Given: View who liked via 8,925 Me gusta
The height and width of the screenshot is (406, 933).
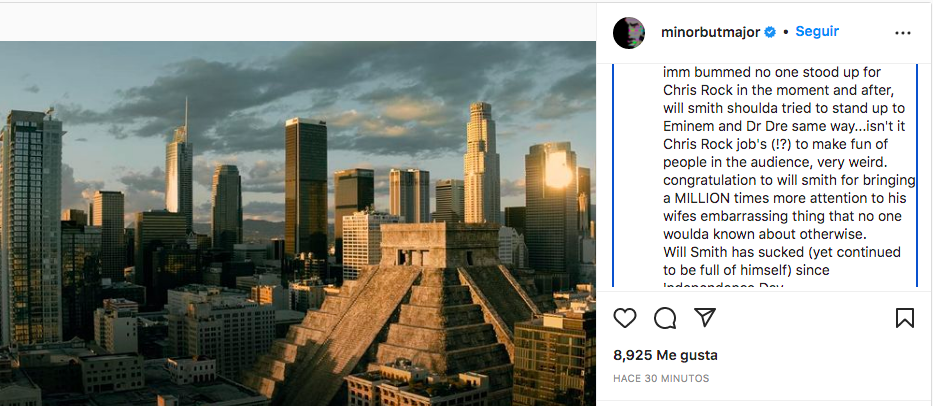Looking at the screenshot, I should (x=665, y=355).
